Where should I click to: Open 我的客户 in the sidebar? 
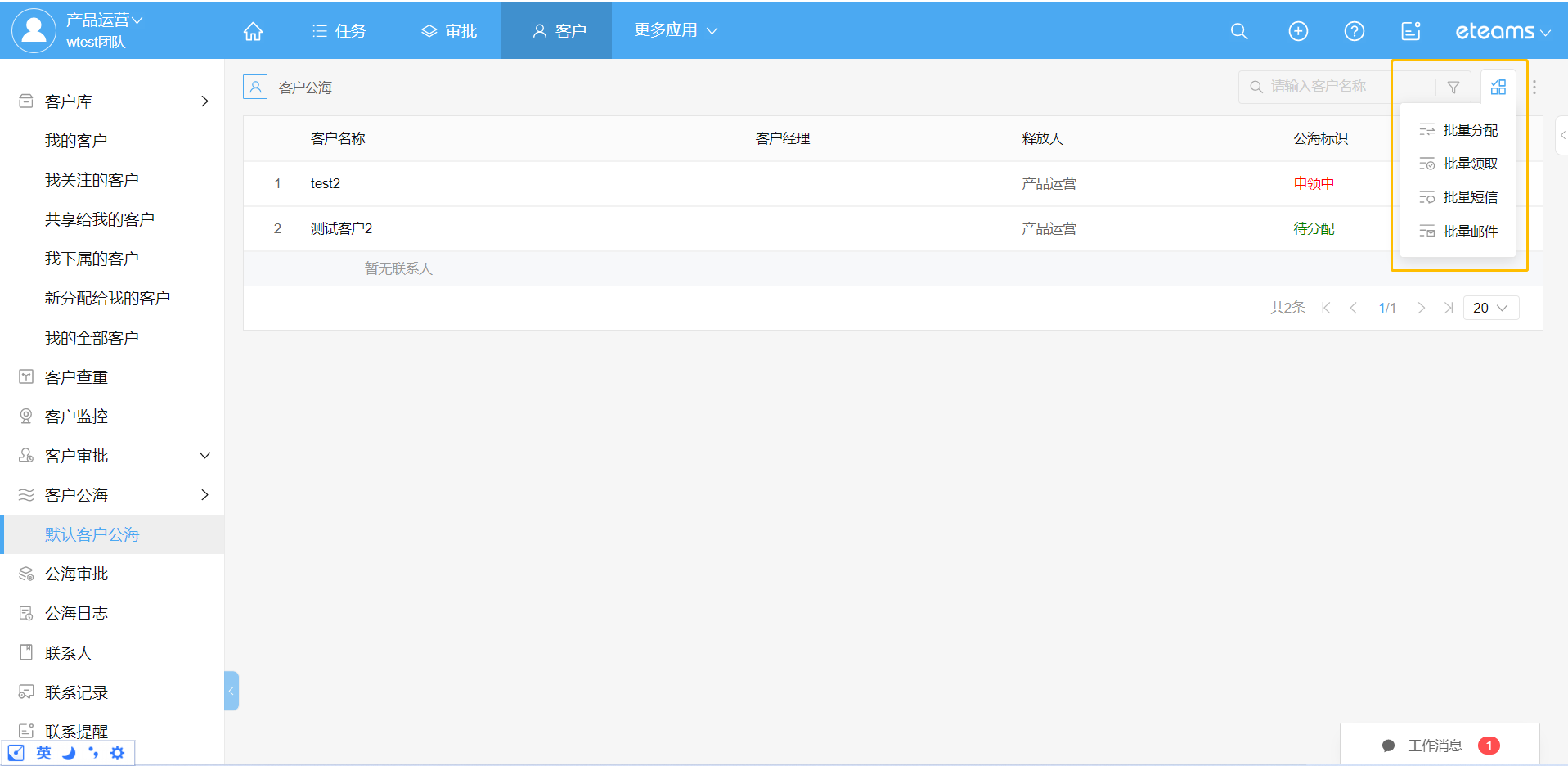pyautogui.click(x=76, y=141)
